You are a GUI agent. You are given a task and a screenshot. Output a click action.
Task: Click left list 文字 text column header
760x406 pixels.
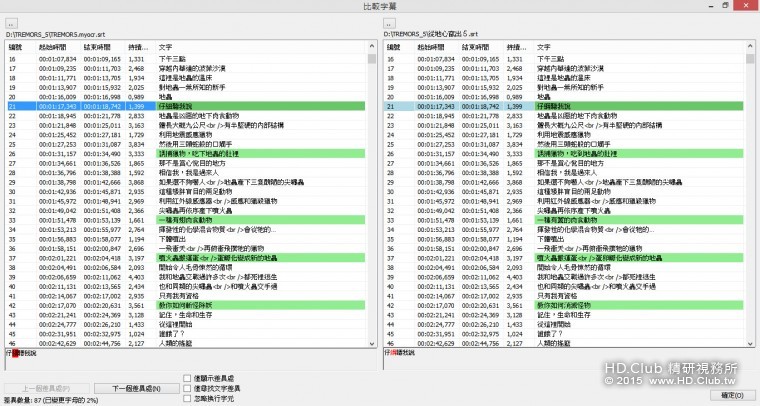pos(261,47)
